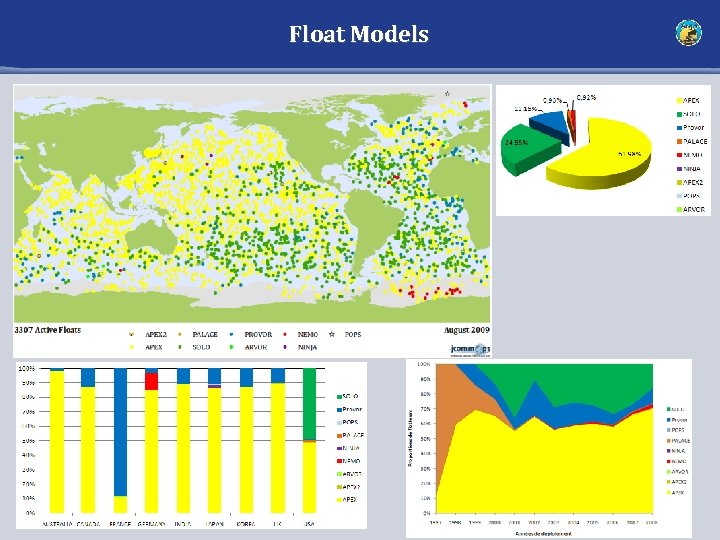Screen dimensions: 720x540
Task: Click the red NEMO segment of the GERMANY bar
Action: coord(152,381)
